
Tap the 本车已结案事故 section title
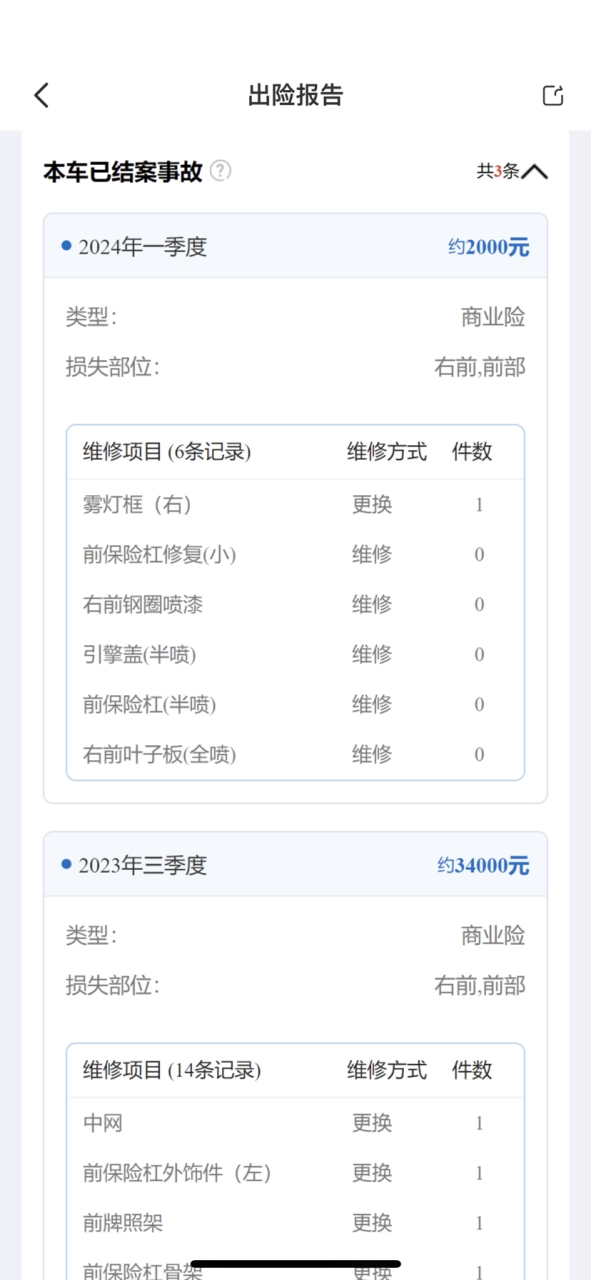(x=122, y=171)
